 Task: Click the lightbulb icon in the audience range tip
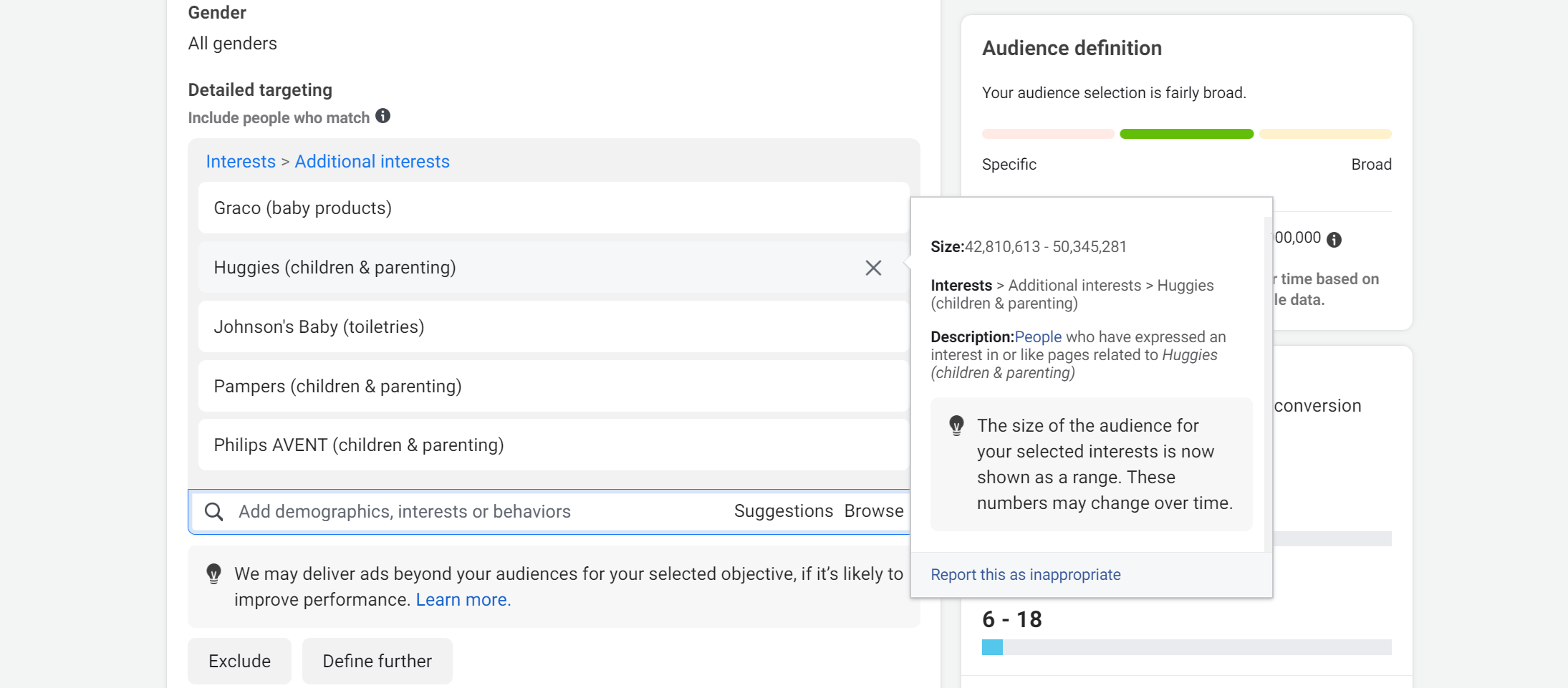[x=956, y=425]
